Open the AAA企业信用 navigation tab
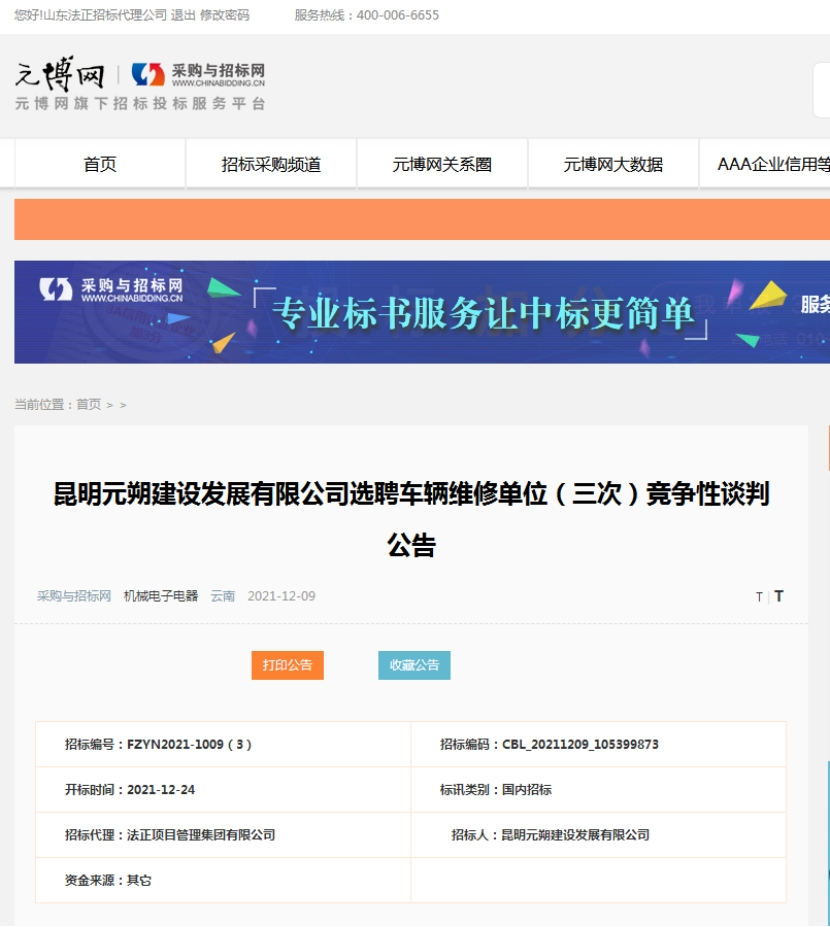Image resolution: width=830 pixels, height=927 pixels. coord(772,165)
